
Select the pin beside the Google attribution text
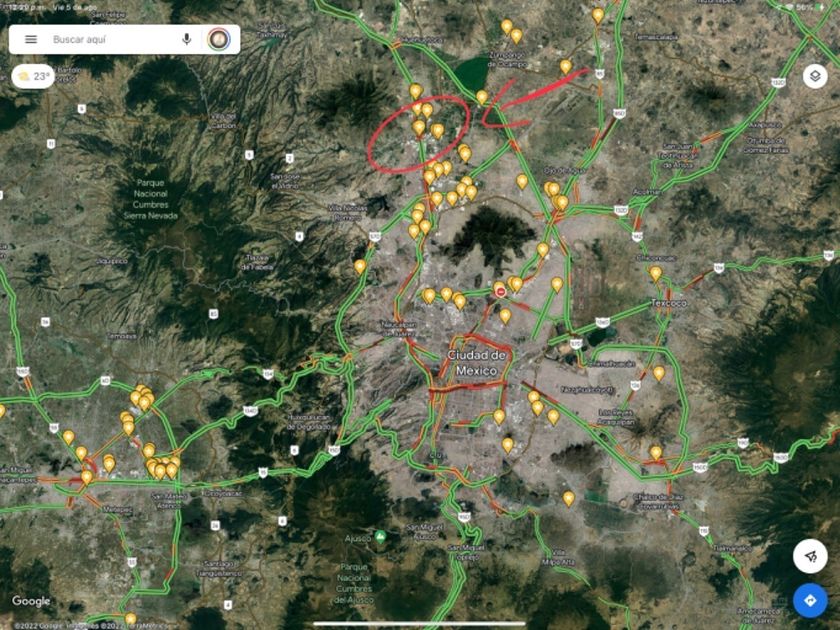(x=130, y=620)
